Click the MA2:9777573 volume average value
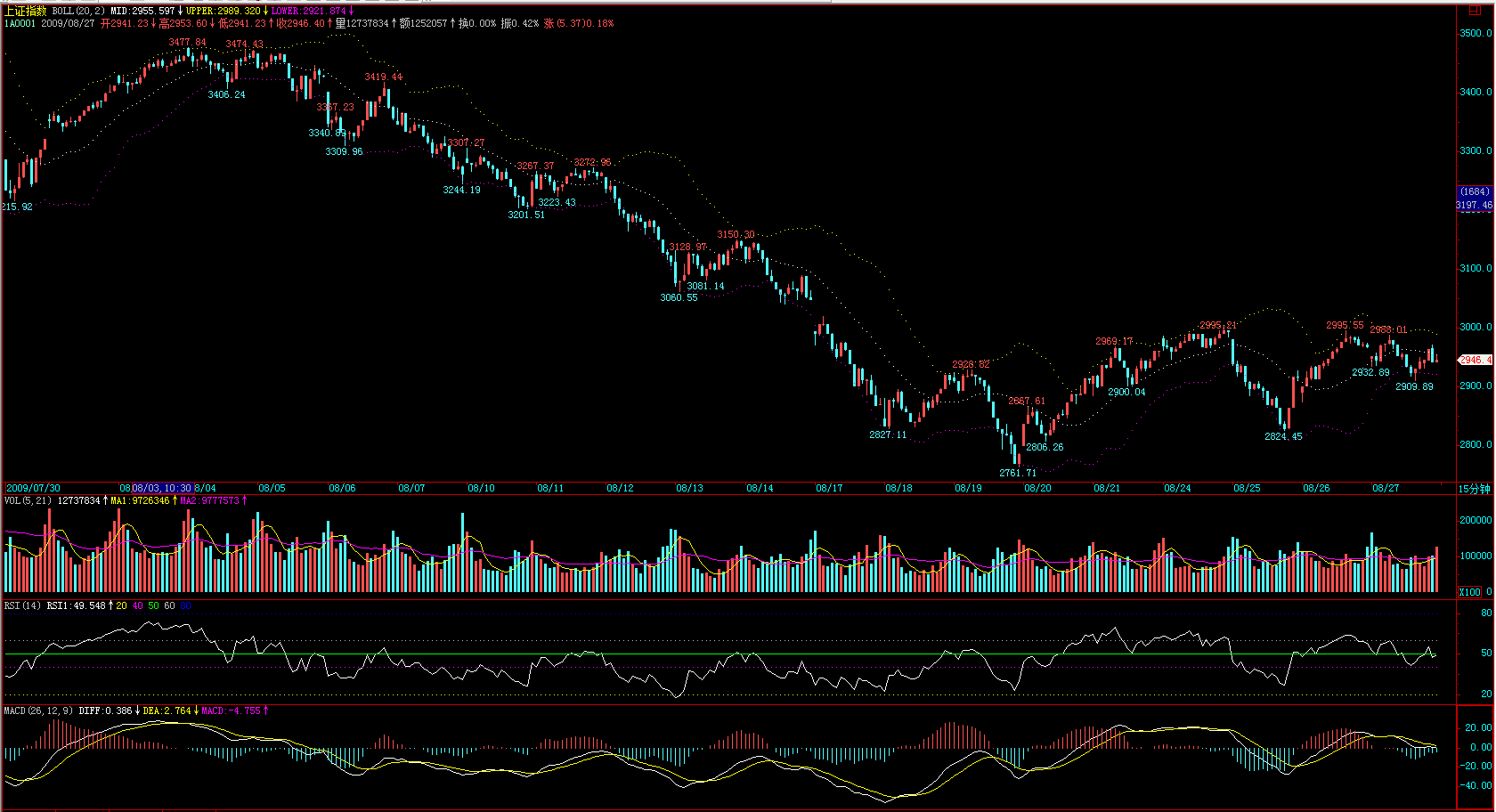The image size is (1496, 812). [x=209, y=500]
